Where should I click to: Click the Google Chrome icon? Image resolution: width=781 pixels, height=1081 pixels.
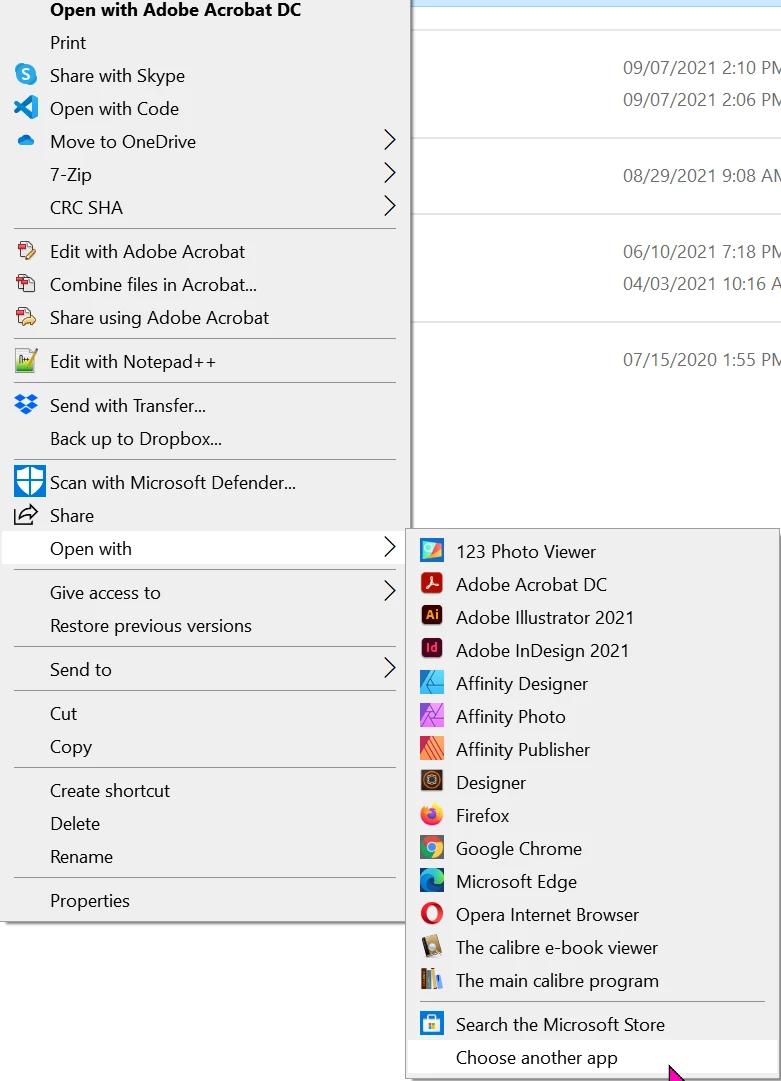(432, 847)
